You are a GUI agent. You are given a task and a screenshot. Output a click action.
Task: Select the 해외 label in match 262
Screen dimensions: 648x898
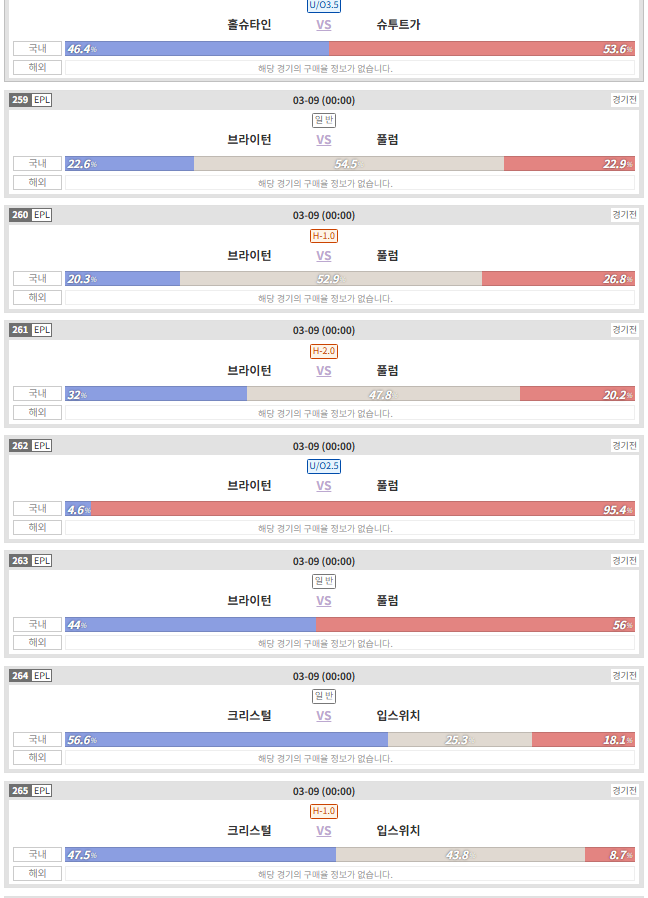point(37,527)
